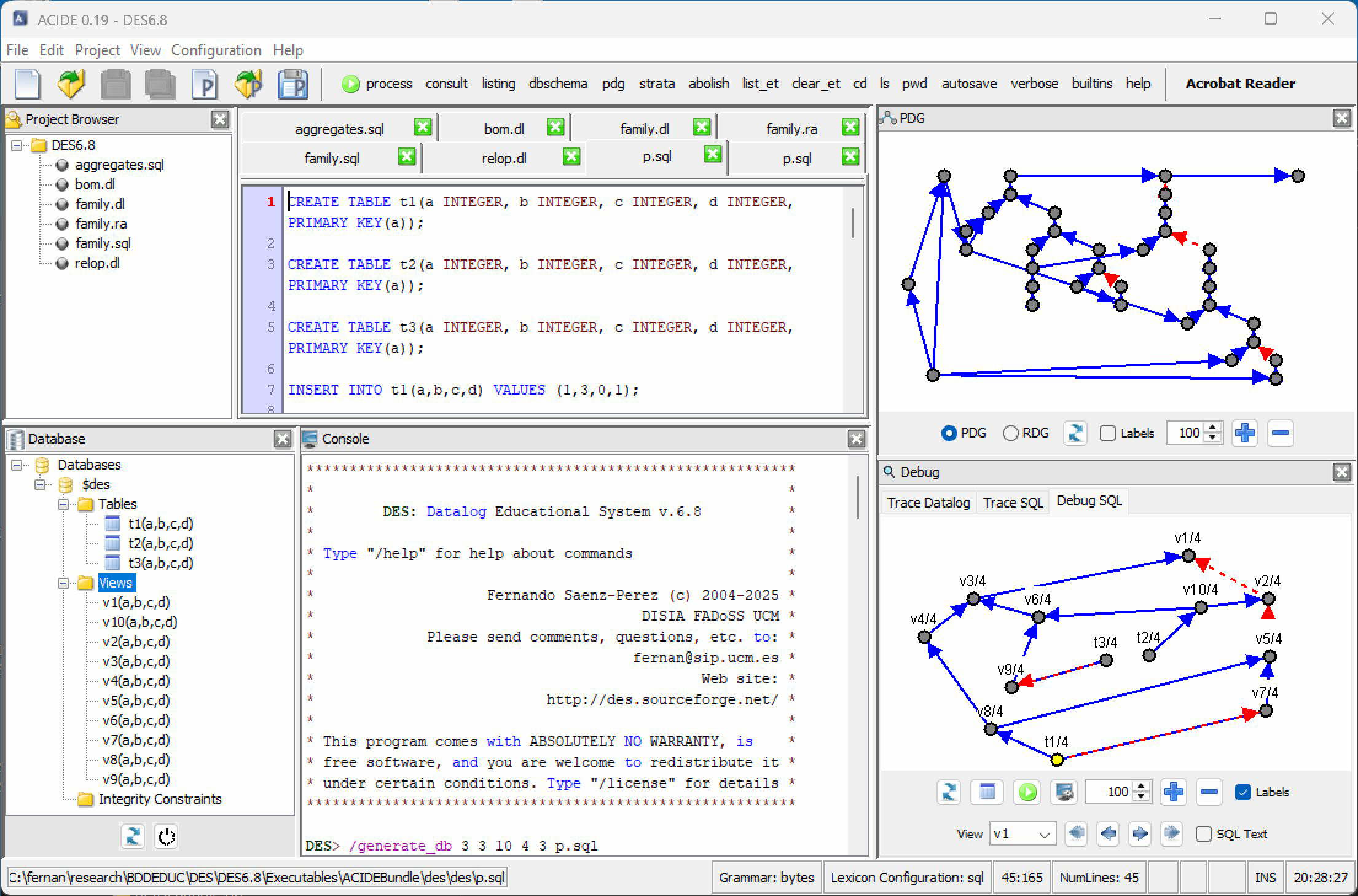Click the dbschema command button
The height and width of the screenshot is (896, 1358).
(558, 84)
